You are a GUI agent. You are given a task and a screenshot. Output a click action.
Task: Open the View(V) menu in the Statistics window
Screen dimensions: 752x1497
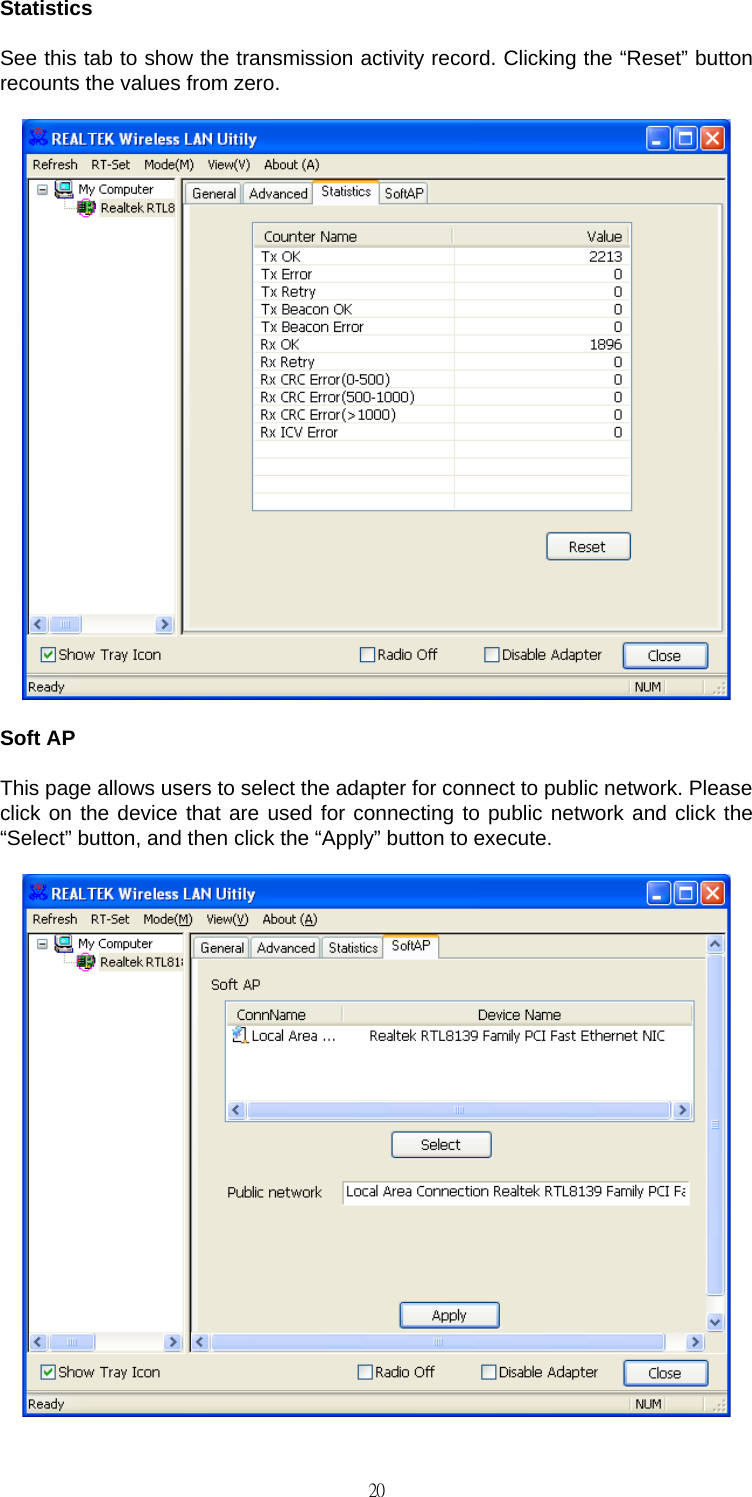[229, 165]
